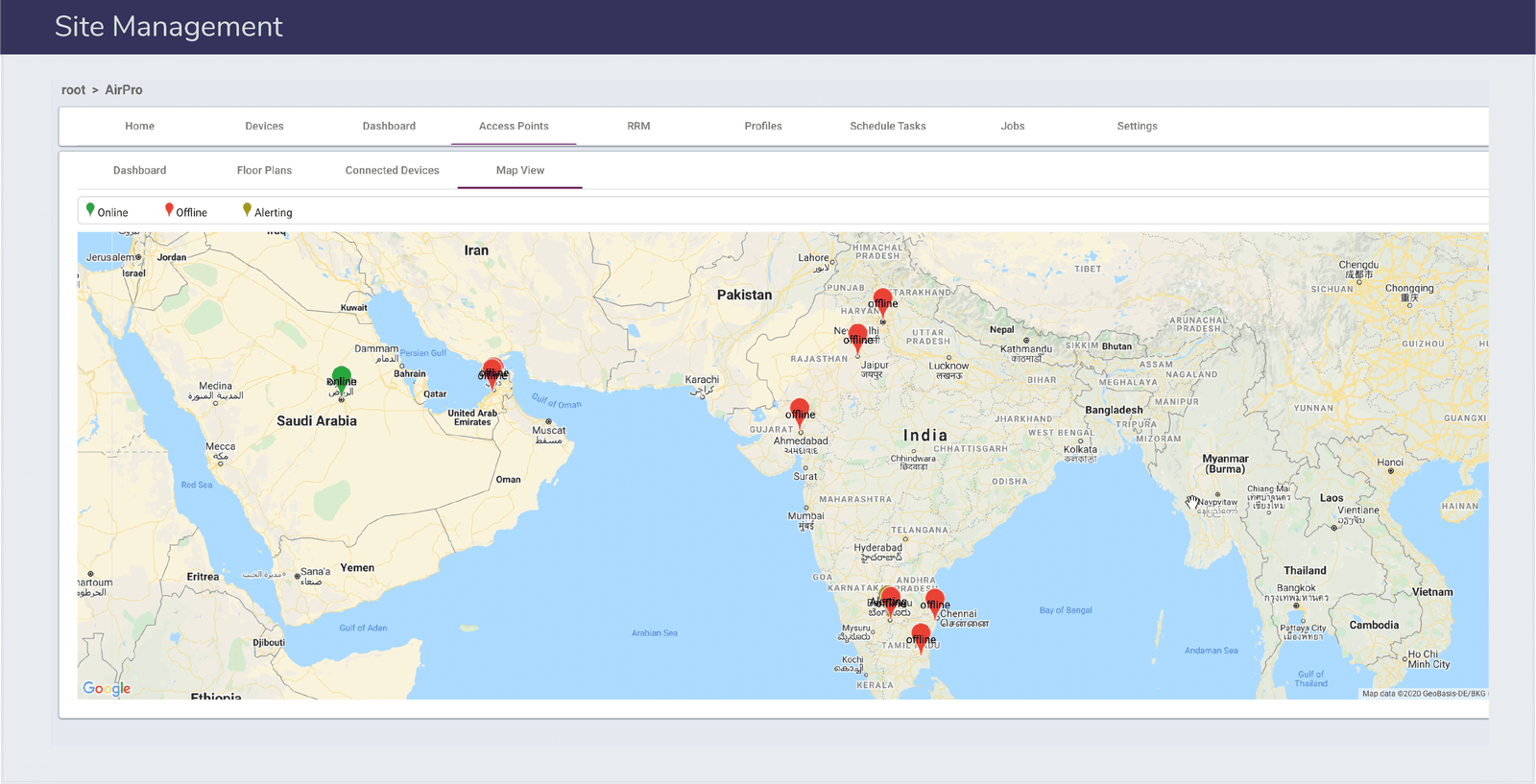
Task: Click the northernmost offline marker in India
Action: pos(882,300)
